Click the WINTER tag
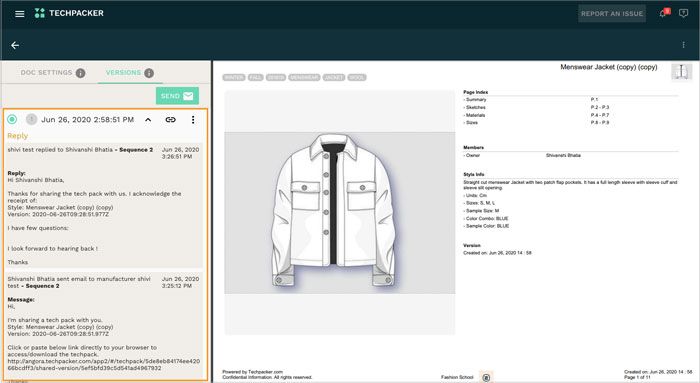The width and height of the screenshot is (700, 383). [x=234, y=77]
